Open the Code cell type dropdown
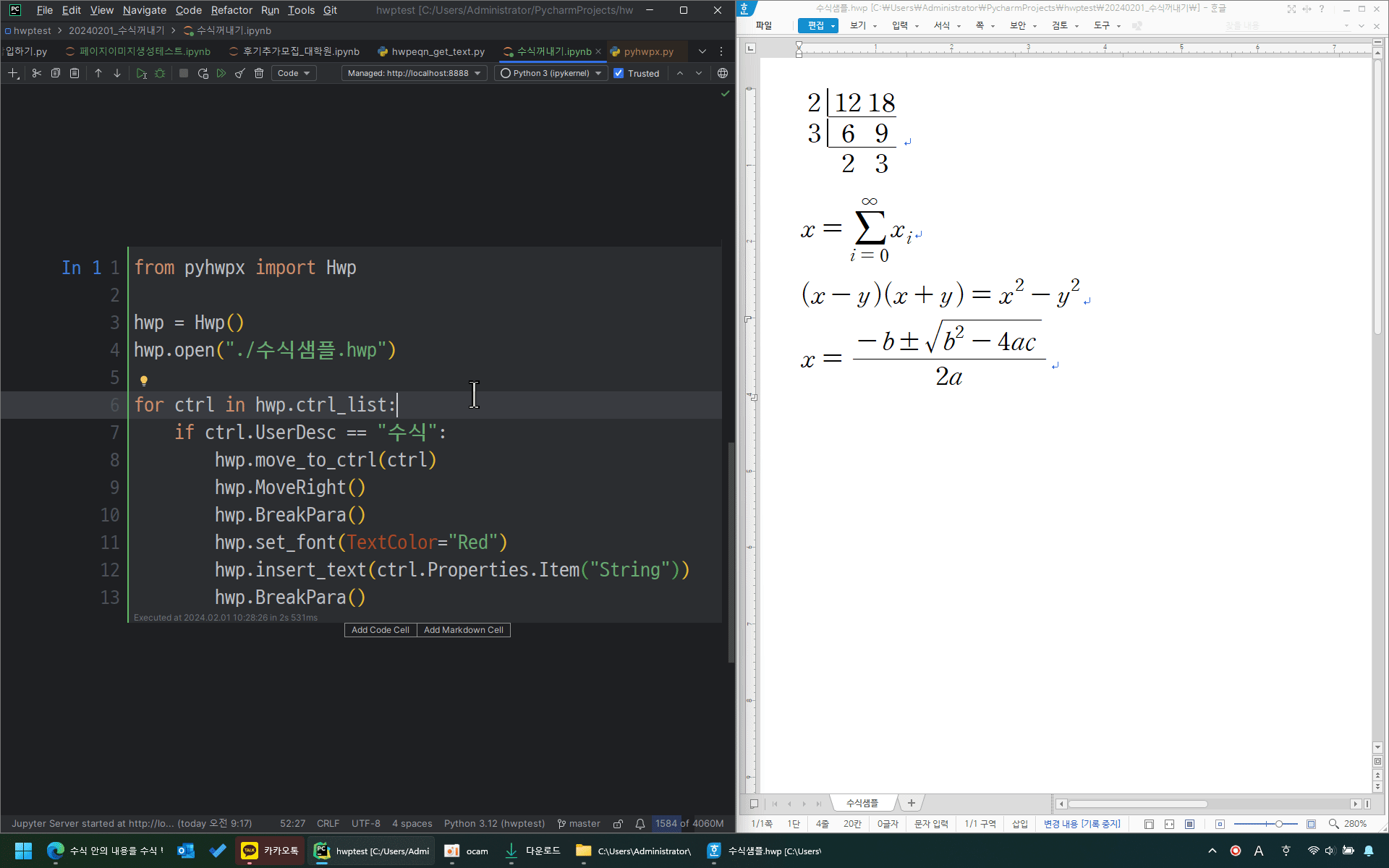The width and height of the screenshot is (1389, 868). click(x=294, y=73)
